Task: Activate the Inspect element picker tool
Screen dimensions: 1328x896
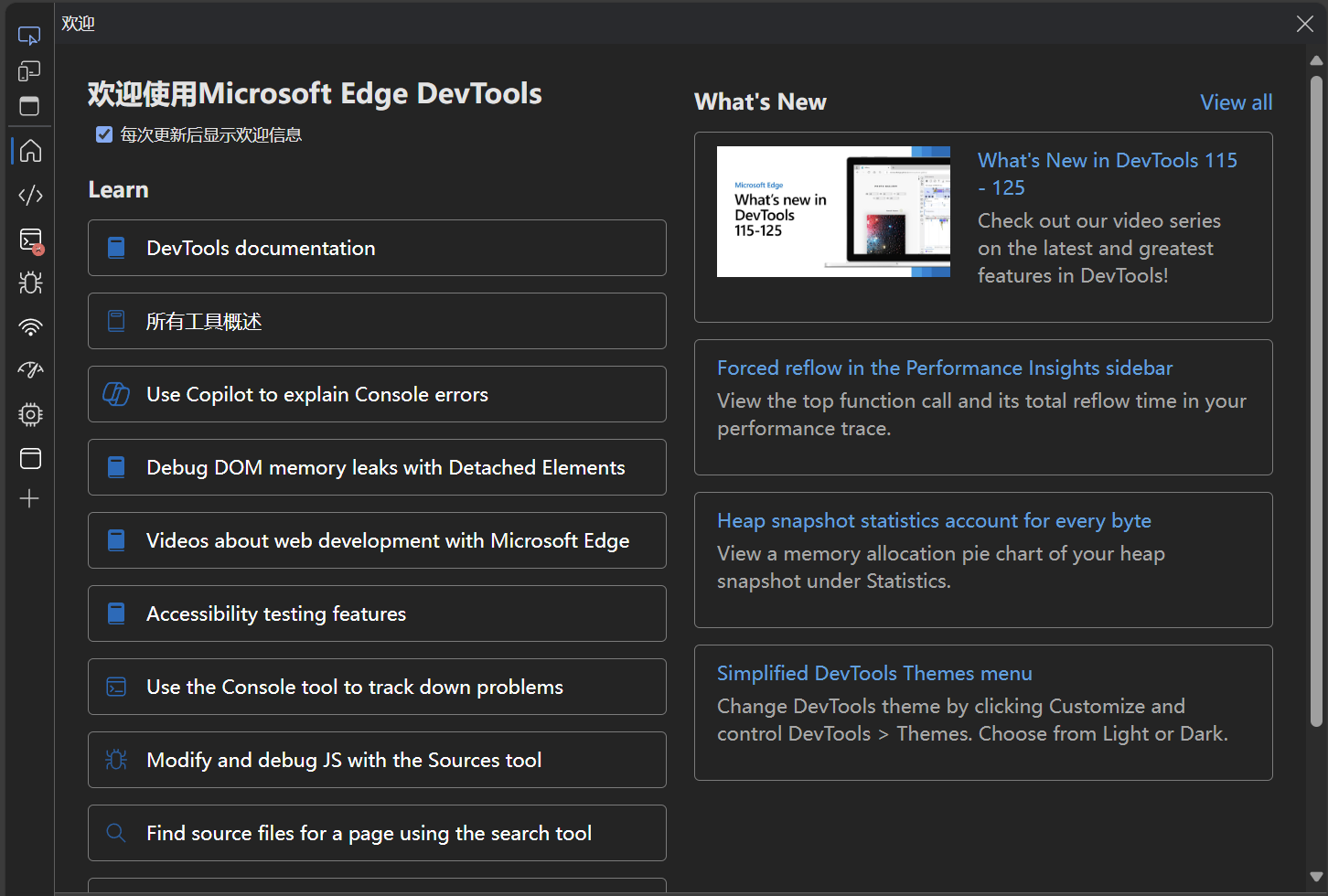Action: tap(29, 36)
